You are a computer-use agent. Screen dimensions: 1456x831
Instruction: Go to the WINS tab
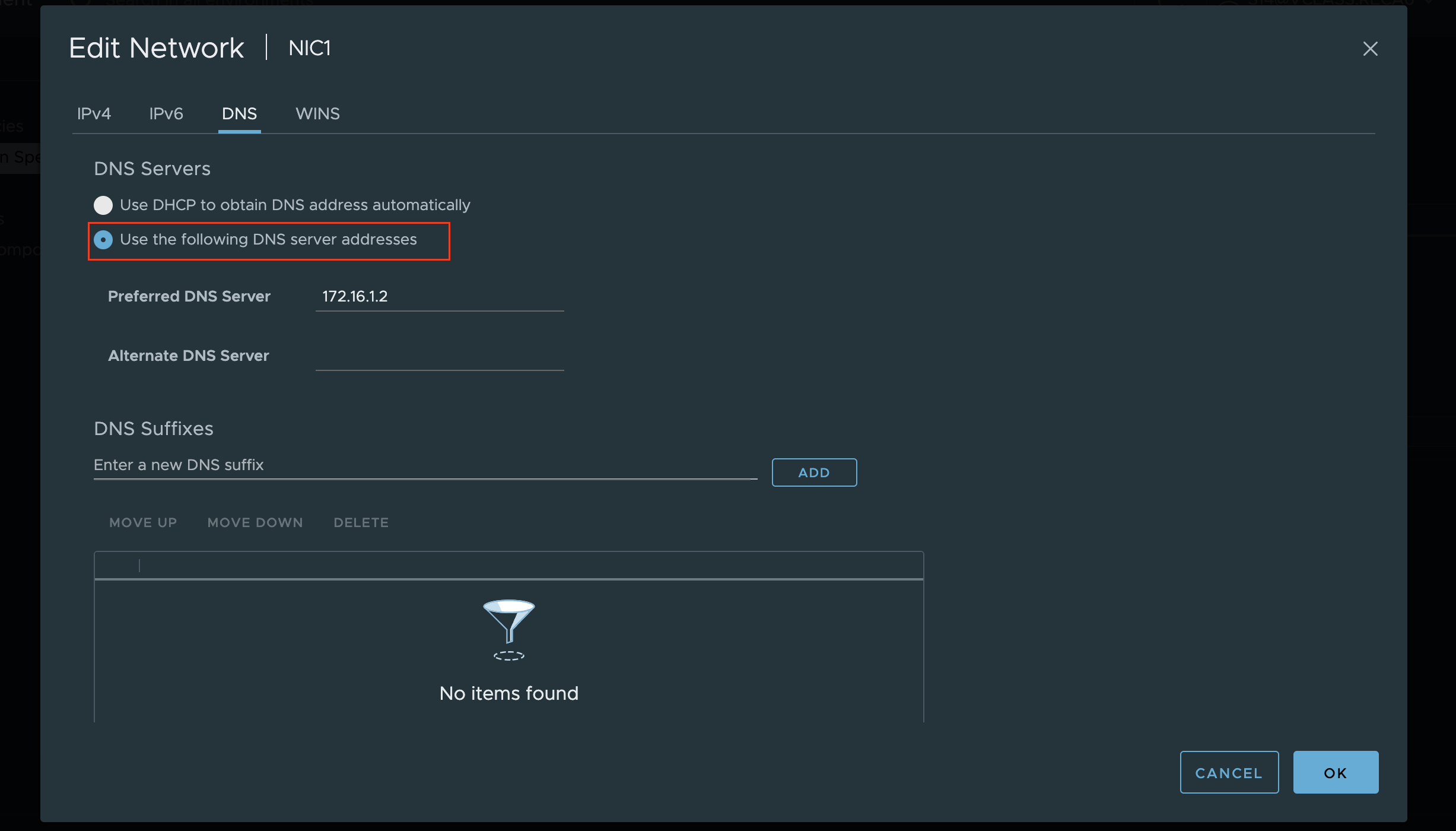(317, 113)
